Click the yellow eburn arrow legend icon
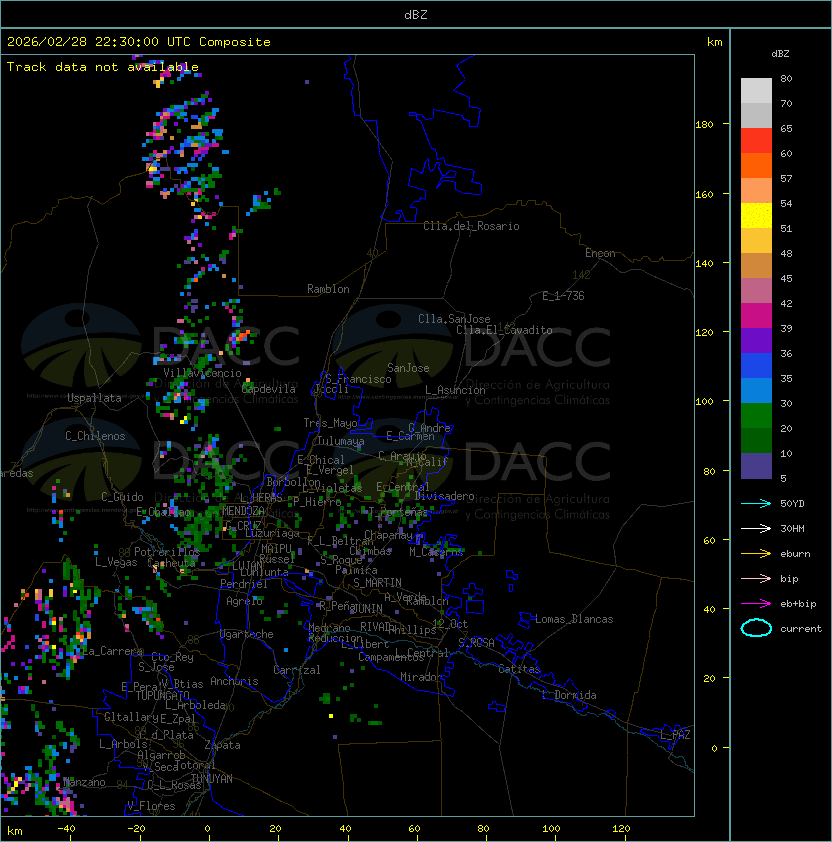The width and height of the screenshot is (832, 842). click(756, 554)
